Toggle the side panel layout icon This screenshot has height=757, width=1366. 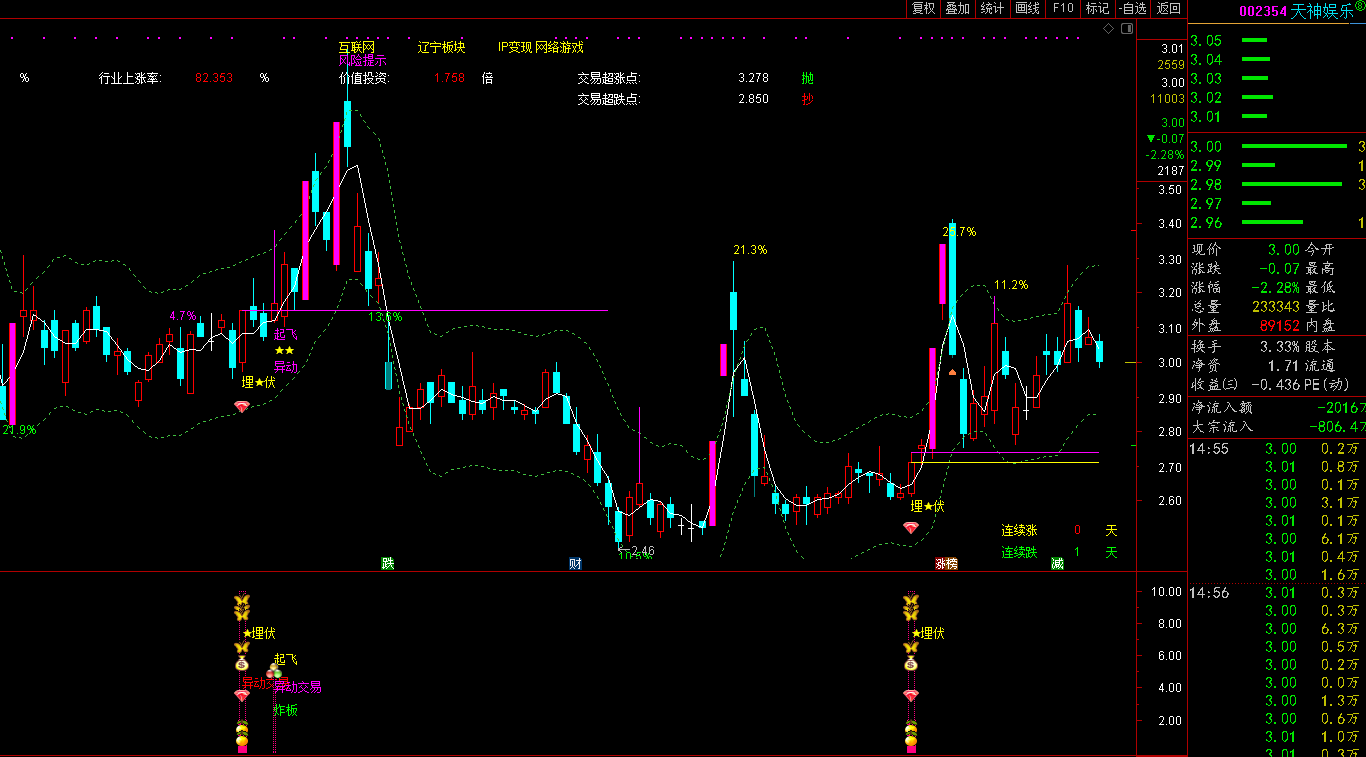(1125, 29)
